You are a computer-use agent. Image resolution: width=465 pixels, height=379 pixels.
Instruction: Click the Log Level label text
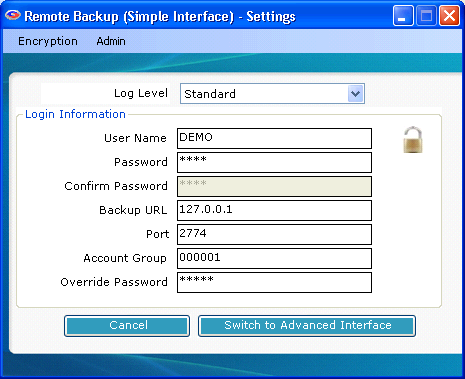141,93
